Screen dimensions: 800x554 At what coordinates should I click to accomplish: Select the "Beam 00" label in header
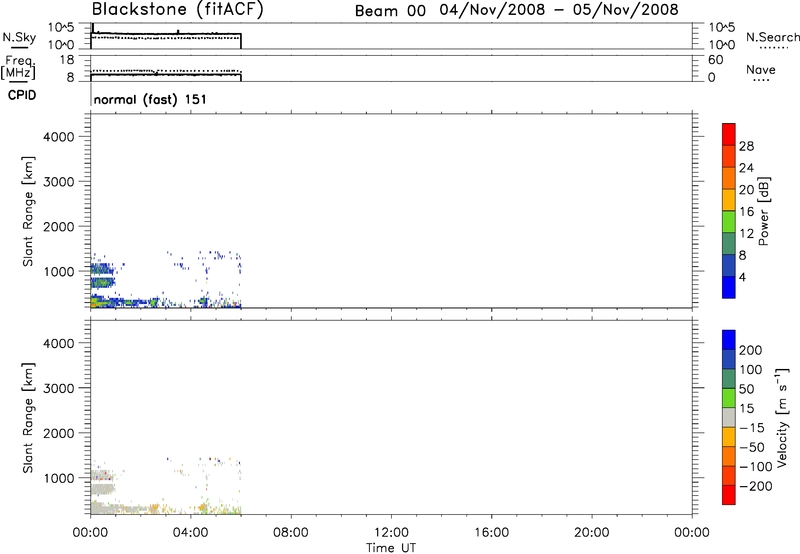(390, 11)
